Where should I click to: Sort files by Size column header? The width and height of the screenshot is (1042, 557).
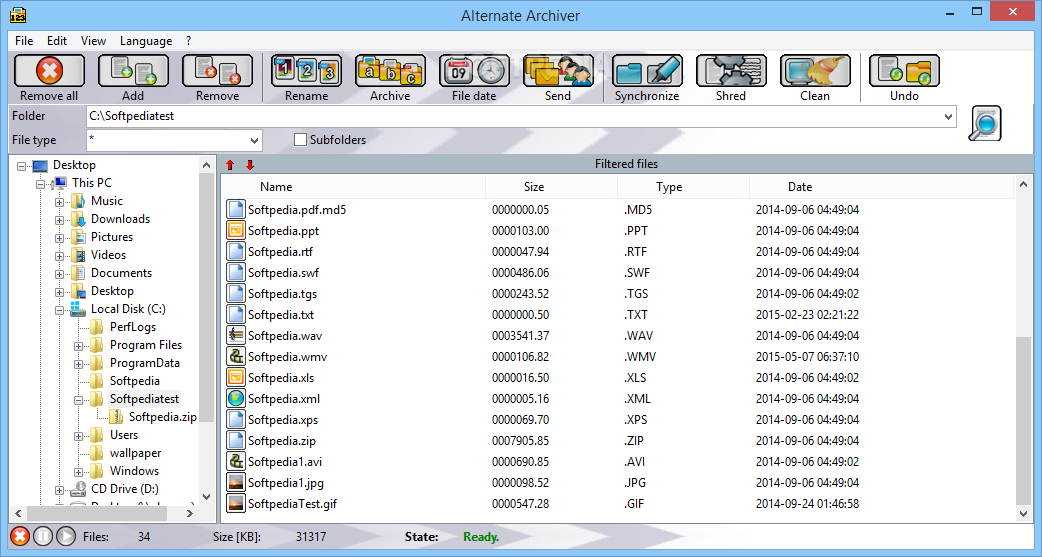pos(551,187)
